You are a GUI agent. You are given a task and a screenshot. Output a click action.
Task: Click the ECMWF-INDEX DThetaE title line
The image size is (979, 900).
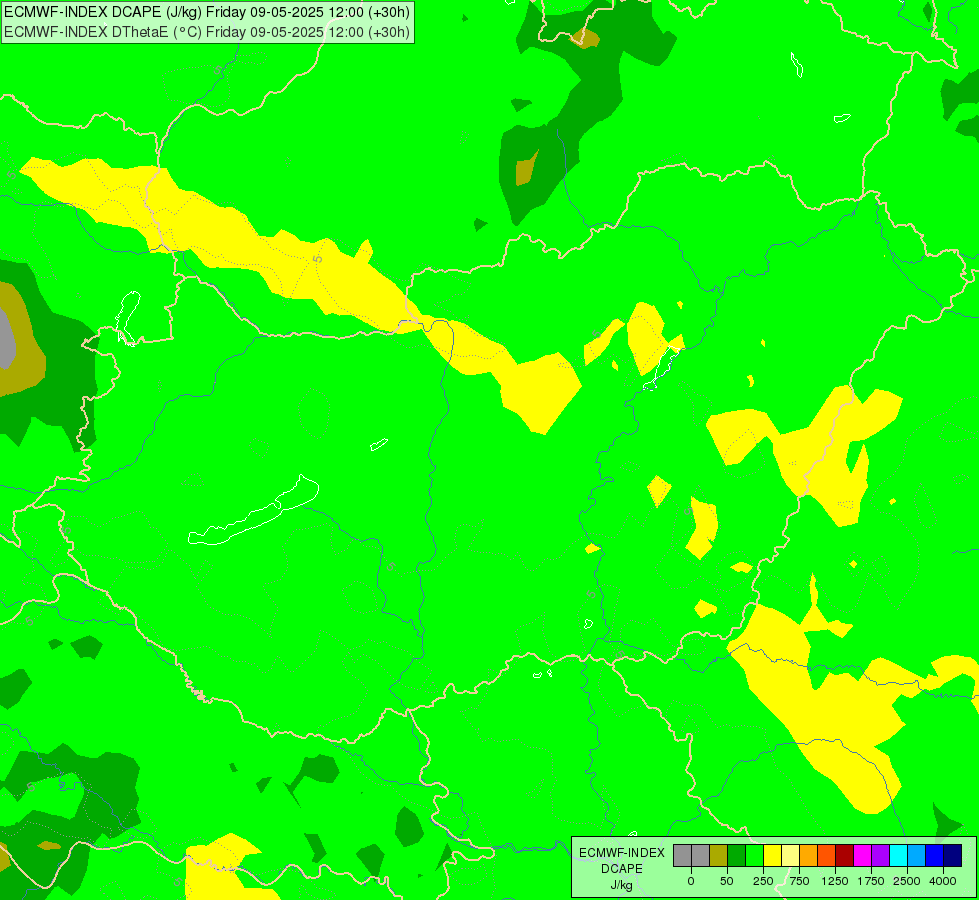click(x=207, y=32)
